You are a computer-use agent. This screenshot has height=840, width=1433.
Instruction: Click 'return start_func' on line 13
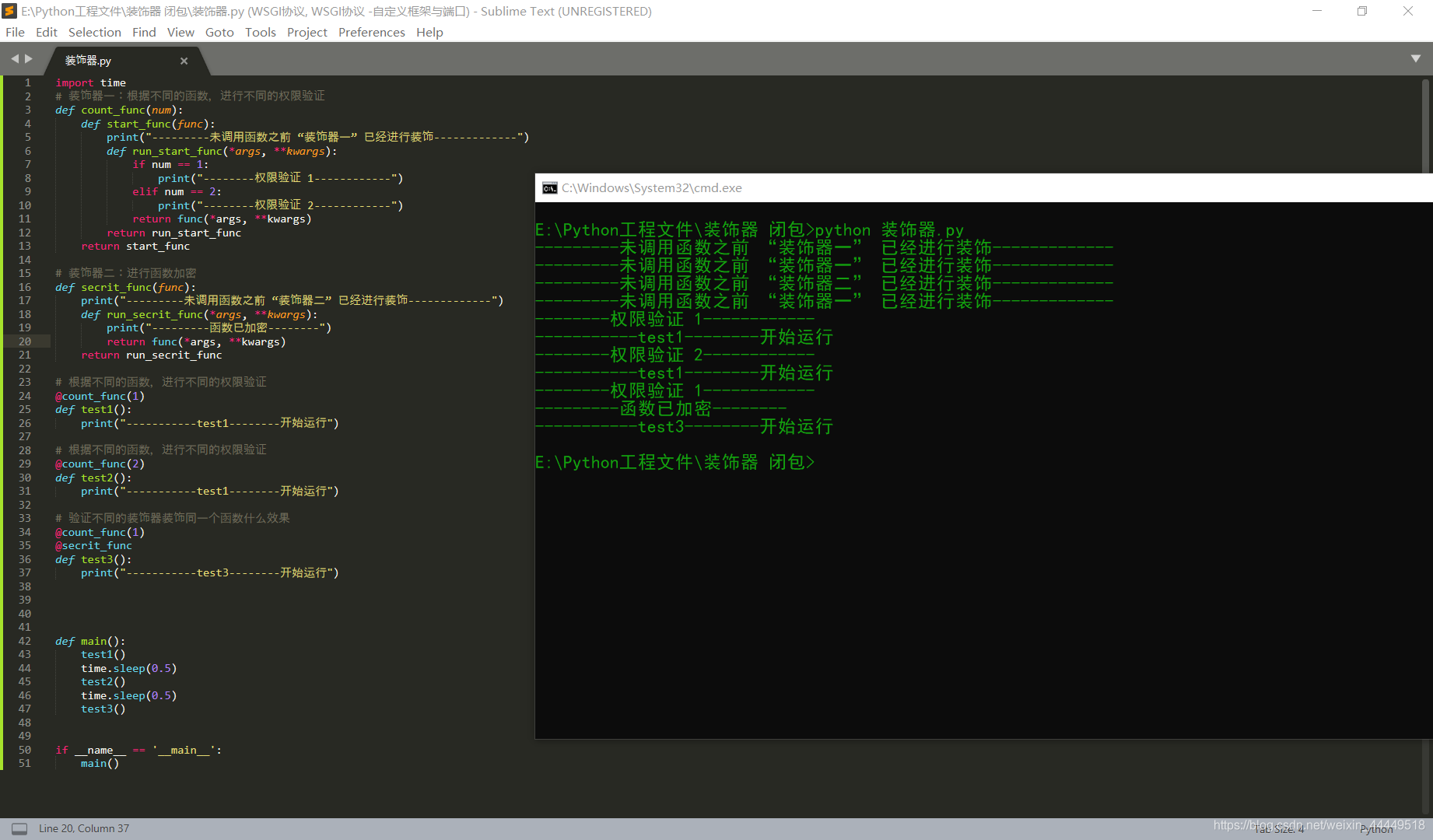pyautogui.click(x=135, y=246)
